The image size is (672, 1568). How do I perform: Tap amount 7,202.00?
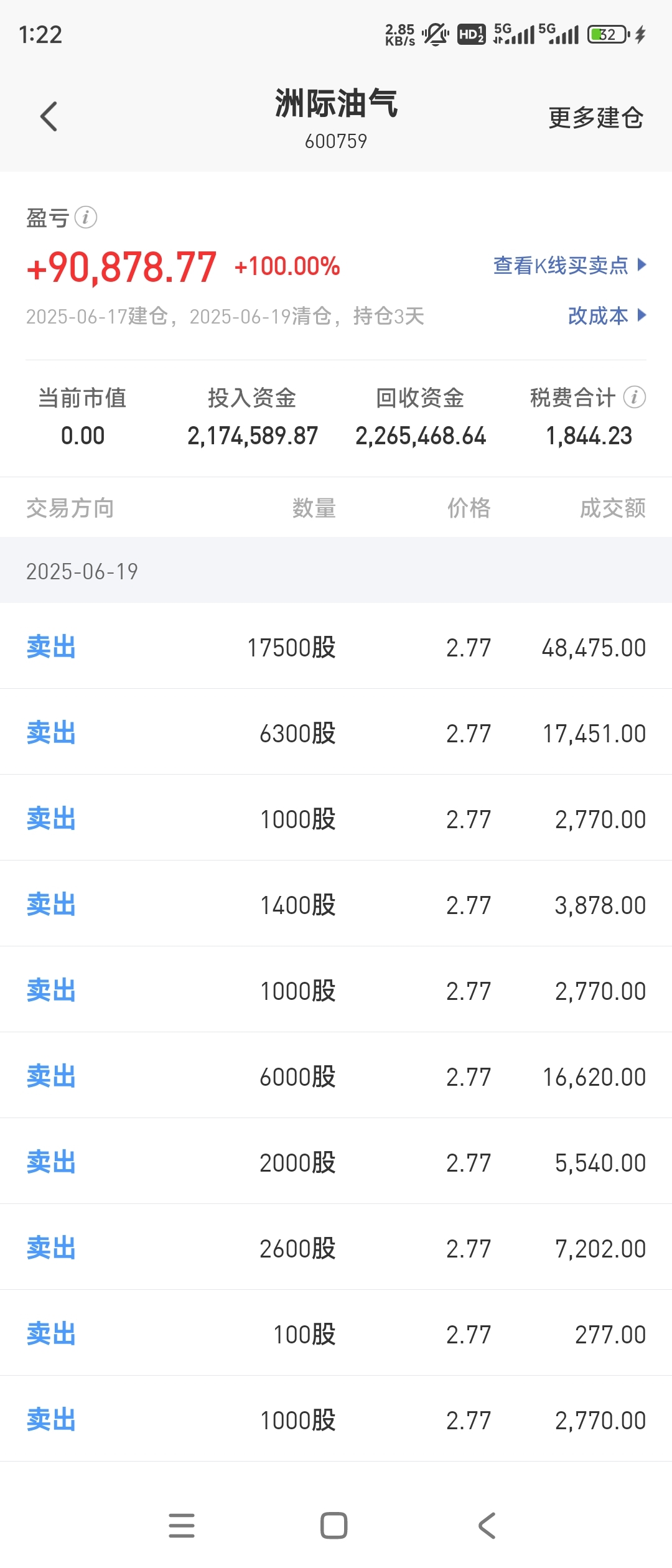pyautogui.click(x=600, y=1249)
